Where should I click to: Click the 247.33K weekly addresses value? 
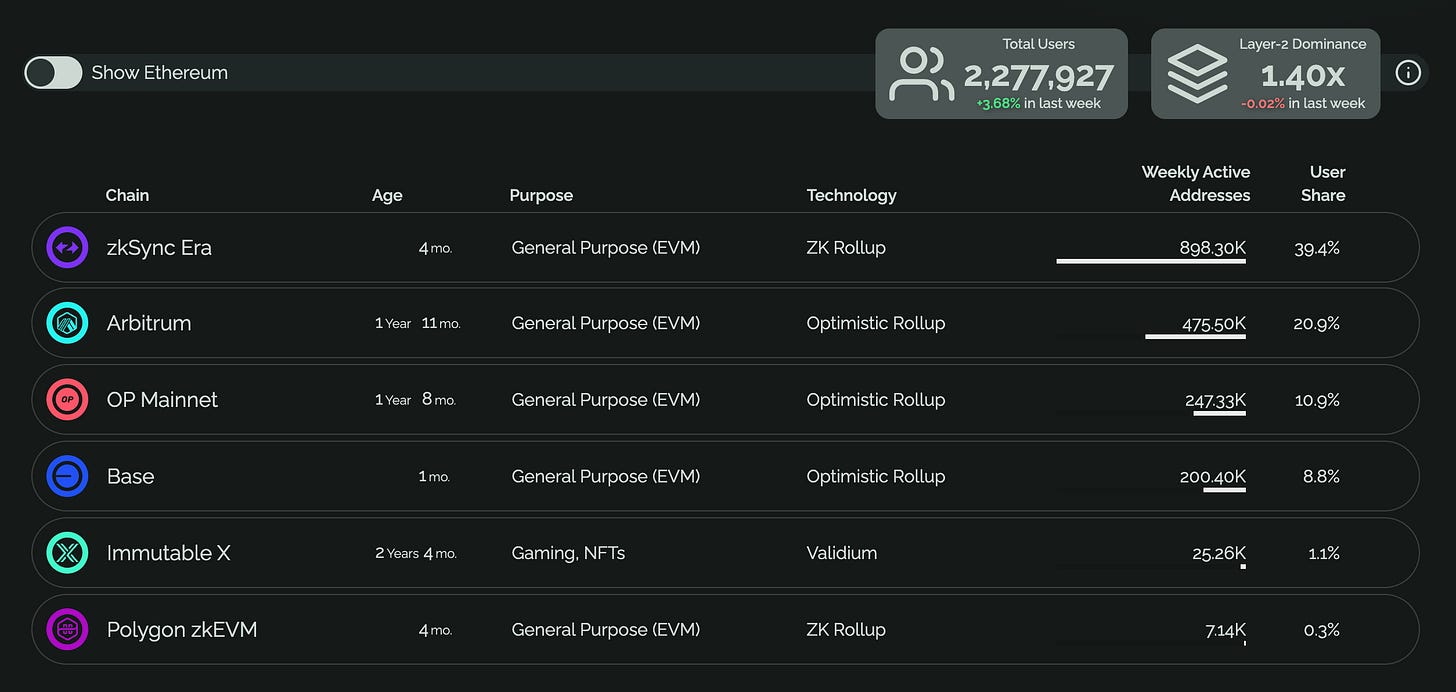click(x=1215, y=400)
